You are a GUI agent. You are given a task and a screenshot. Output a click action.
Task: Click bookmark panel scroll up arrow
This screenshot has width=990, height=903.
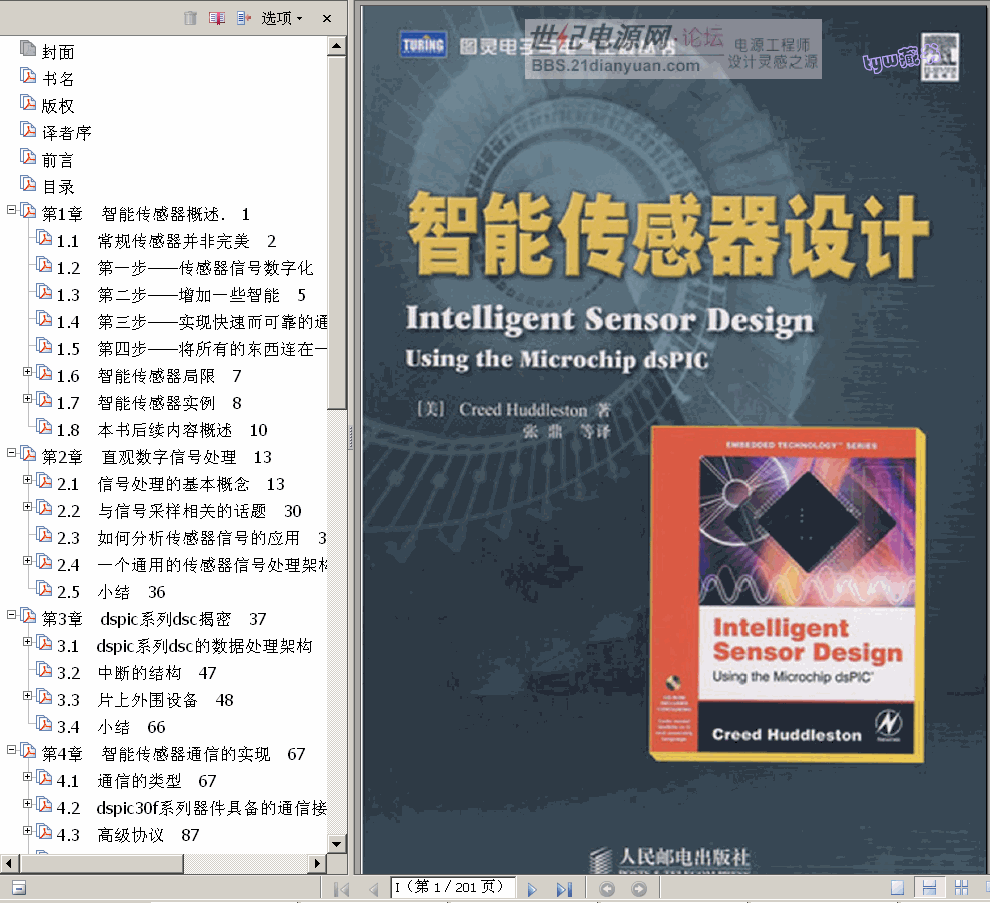click(x=337, y=46)
